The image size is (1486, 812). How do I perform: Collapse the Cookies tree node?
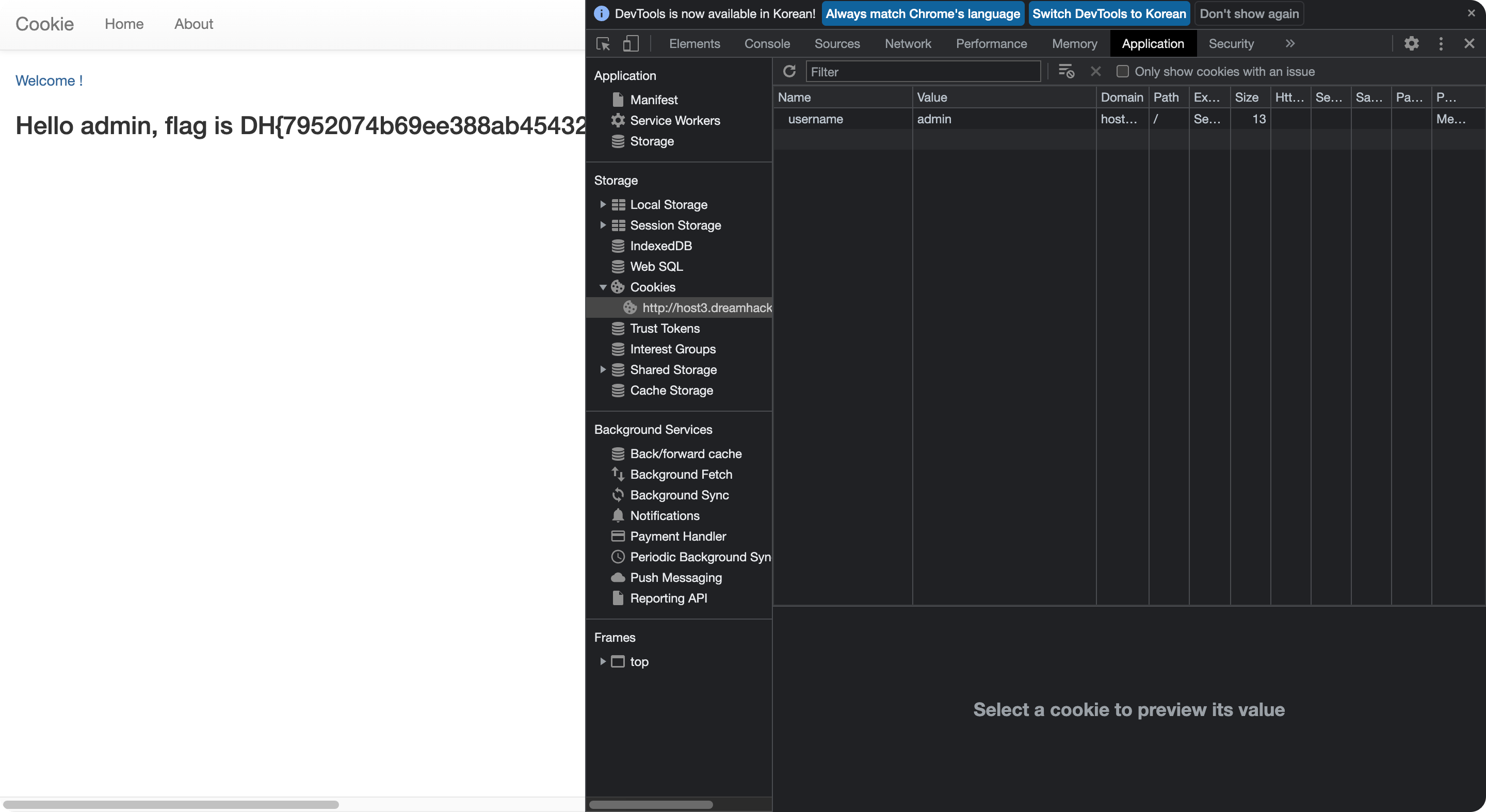click(x=602, y=287)
